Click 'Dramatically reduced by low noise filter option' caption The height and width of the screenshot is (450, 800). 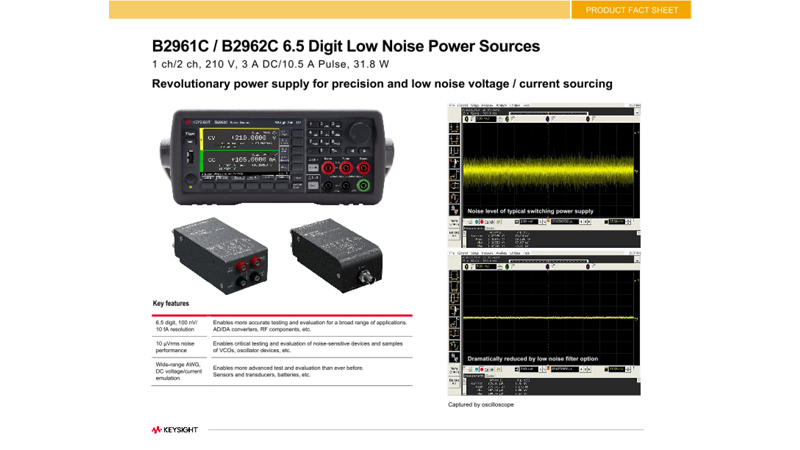coord(533,359)
